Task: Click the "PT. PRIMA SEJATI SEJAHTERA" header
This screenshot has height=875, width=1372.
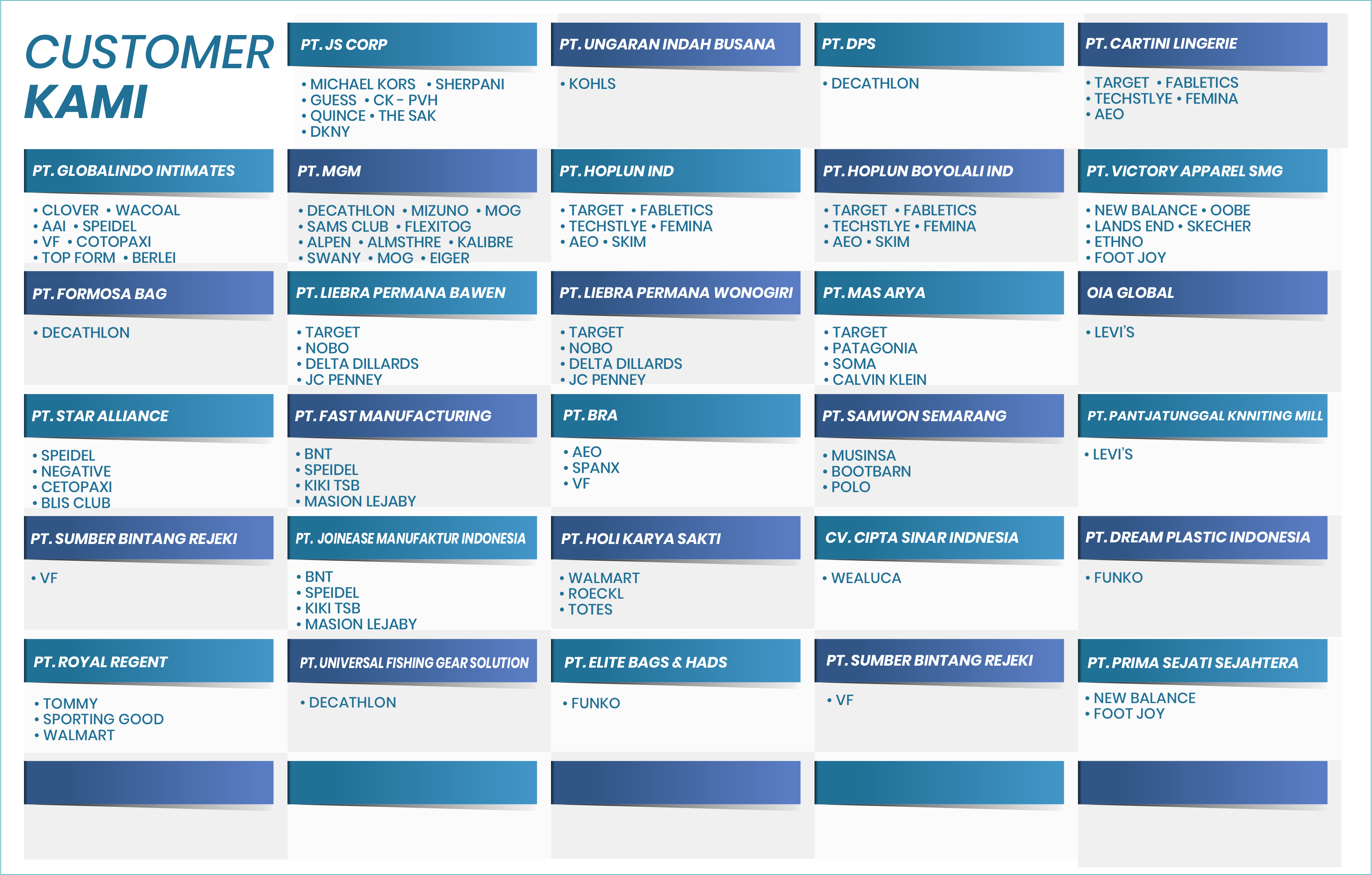Action: 1202,661
